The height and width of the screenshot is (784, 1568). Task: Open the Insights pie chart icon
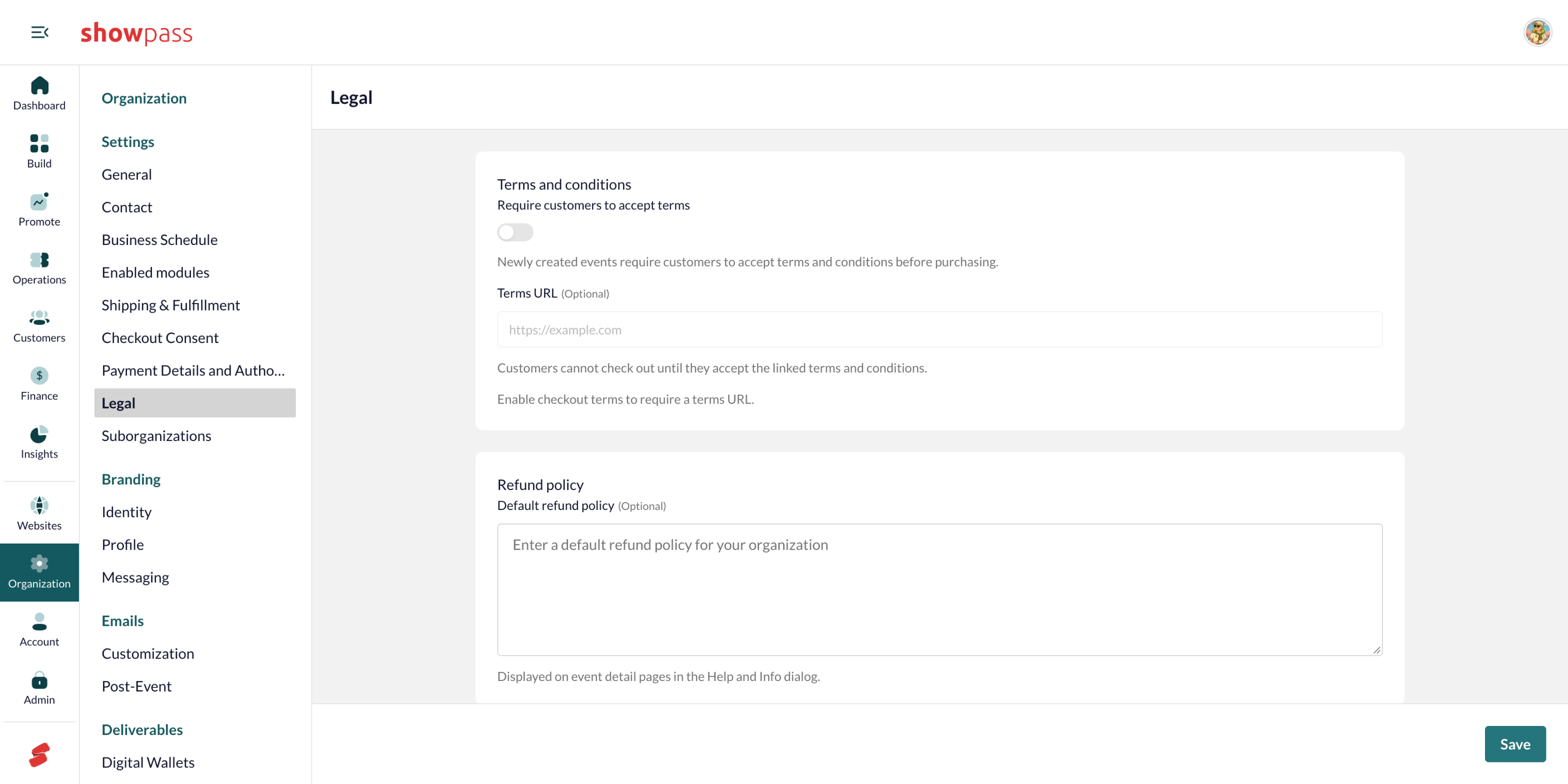[39, 434]
